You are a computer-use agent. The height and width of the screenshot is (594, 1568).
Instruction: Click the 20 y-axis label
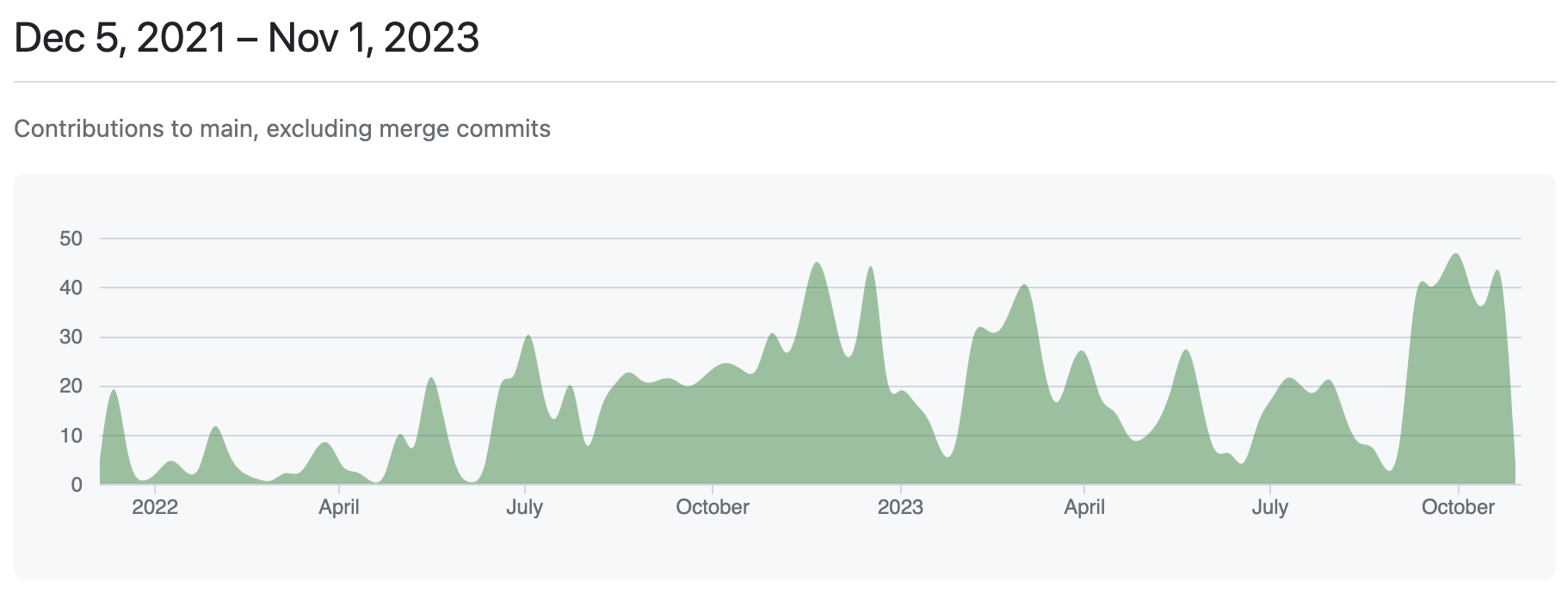pyautogui.click(x=71, y=386)
